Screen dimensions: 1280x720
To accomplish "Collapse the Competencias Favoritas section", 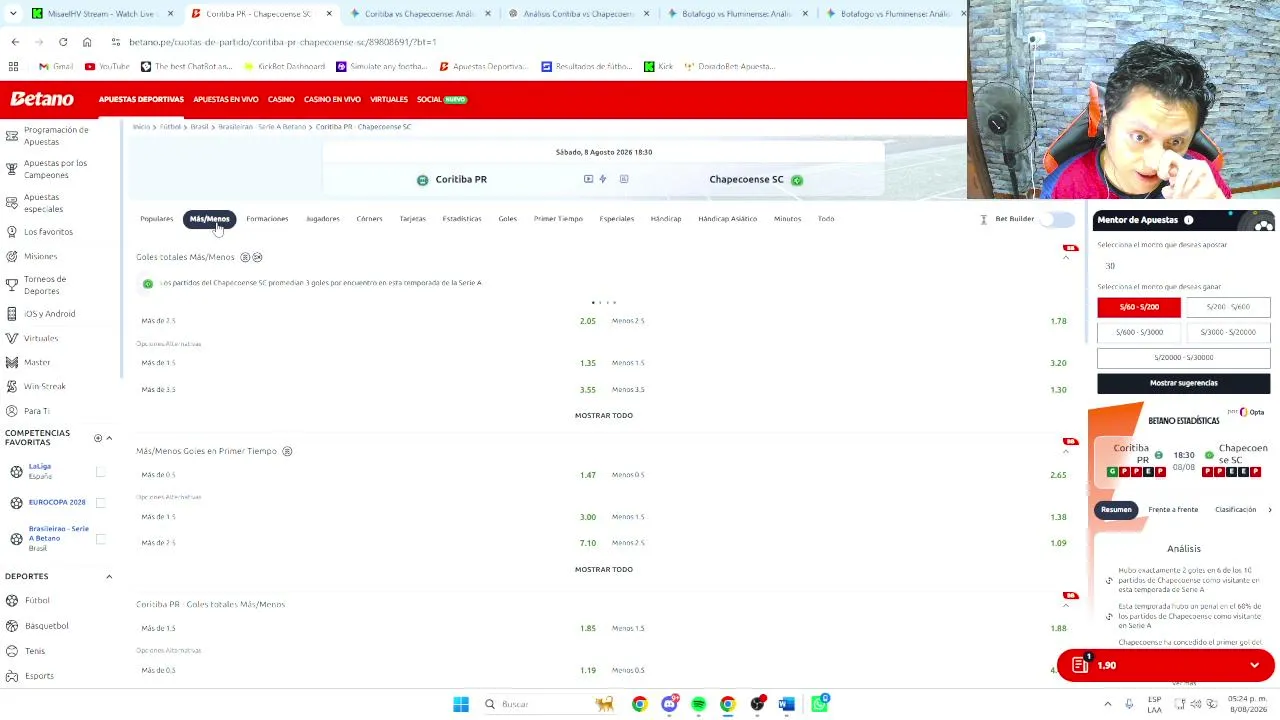I will coord(109,438).
